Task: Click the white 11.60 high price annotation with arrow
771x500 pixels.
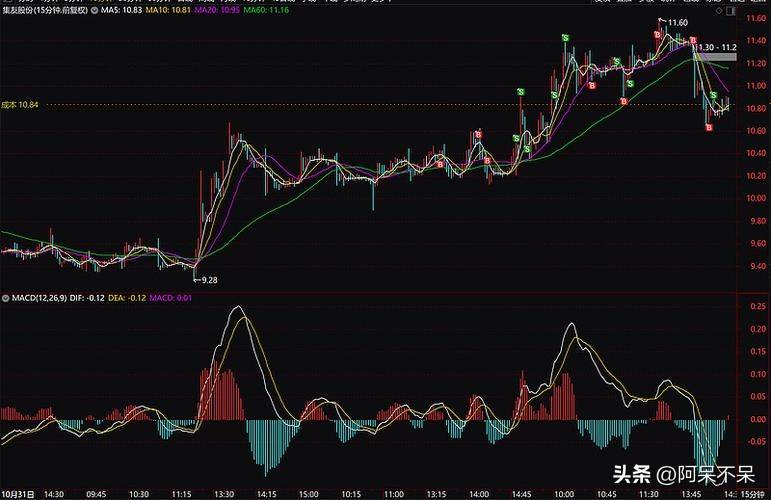Action: point(674,22)
